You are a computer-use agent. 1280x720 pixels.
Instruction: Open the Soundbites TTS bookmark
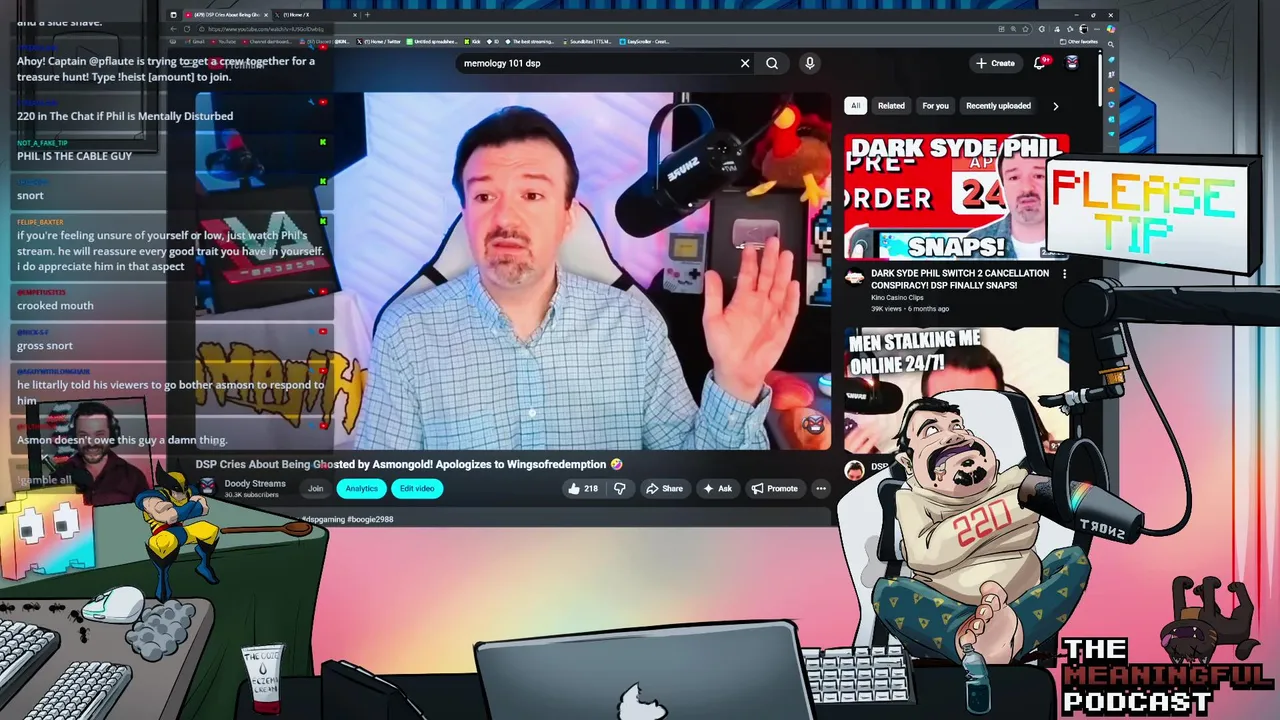[x=586, y=42]
